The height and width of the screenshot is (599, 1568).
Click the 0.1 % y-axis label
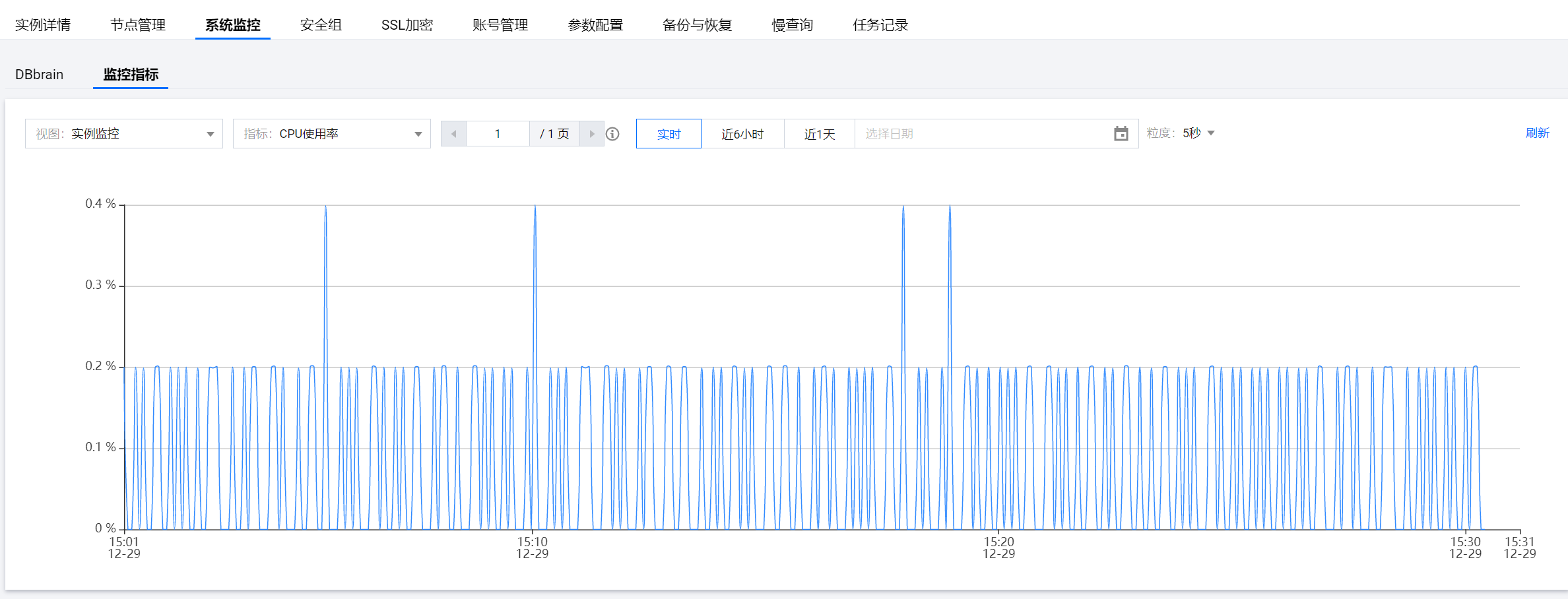(100, 447)
